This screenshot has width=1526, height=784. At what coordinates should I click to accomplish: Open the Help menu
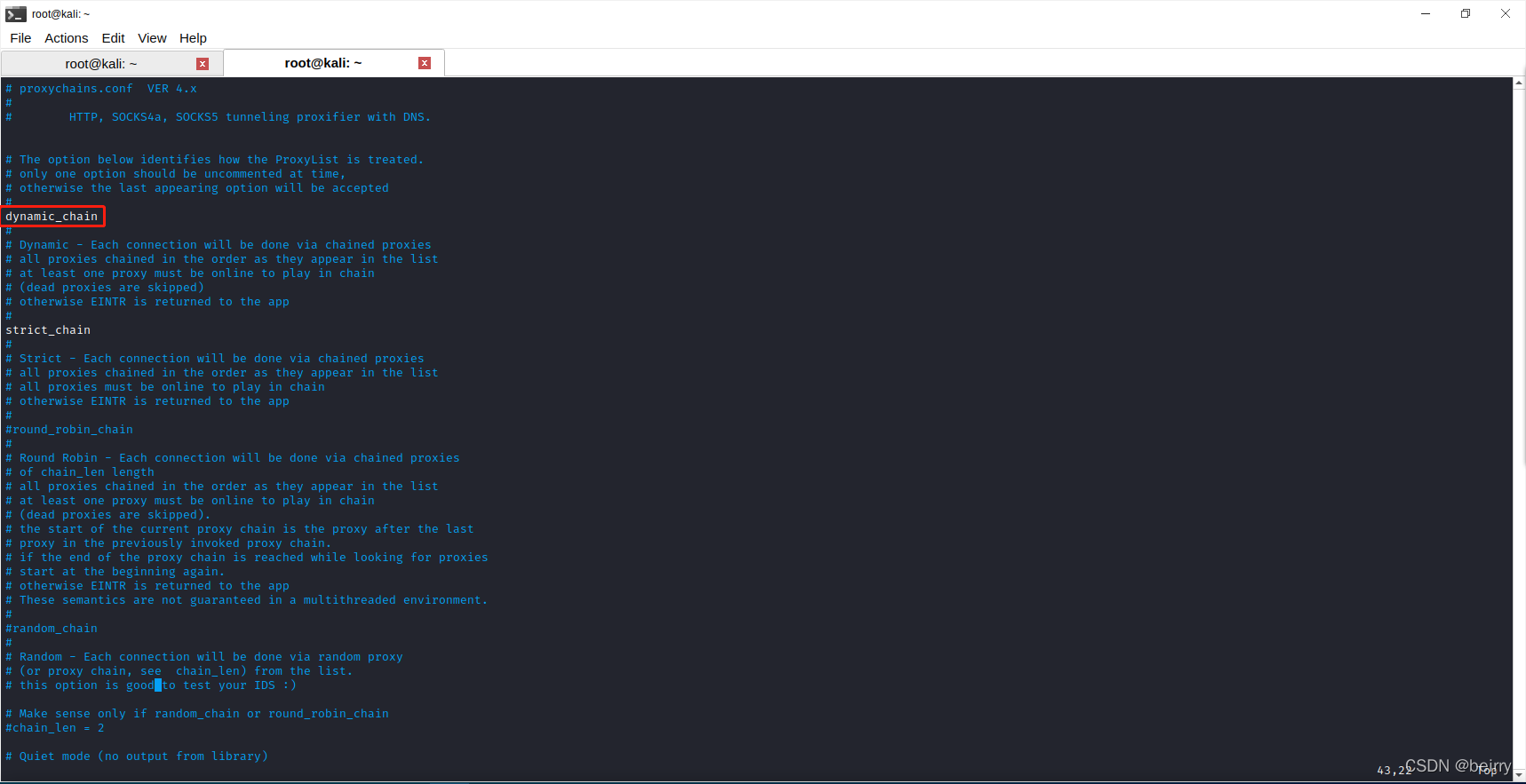[x=193, y=38]
